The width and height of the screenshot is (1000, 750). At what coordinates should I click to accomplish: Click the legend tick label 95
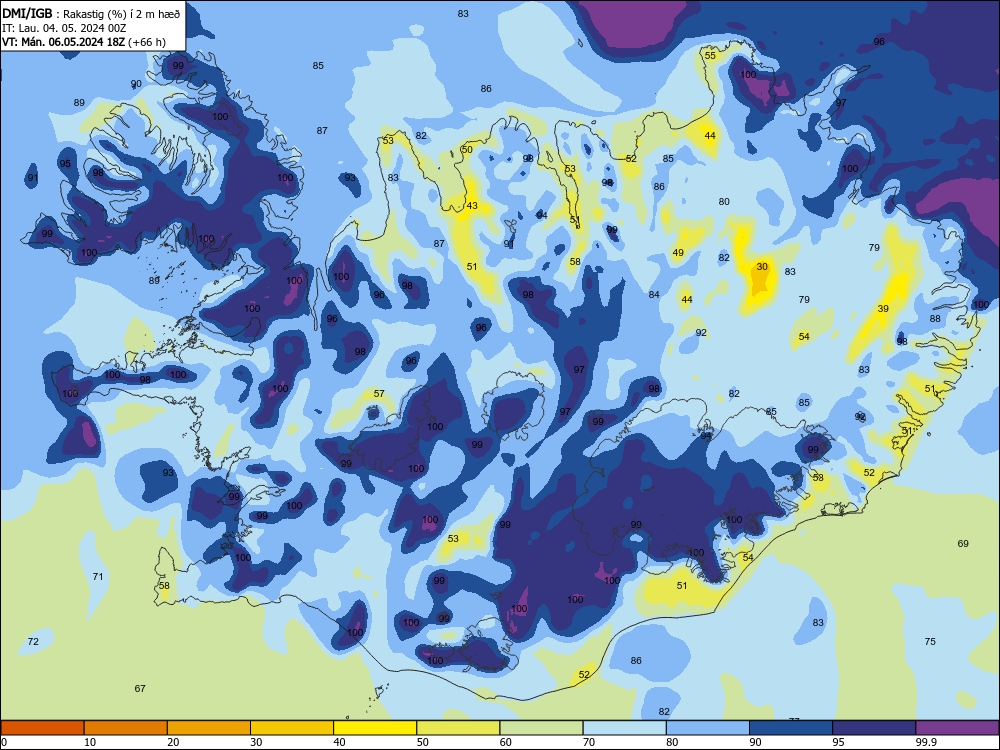point(837,742)
